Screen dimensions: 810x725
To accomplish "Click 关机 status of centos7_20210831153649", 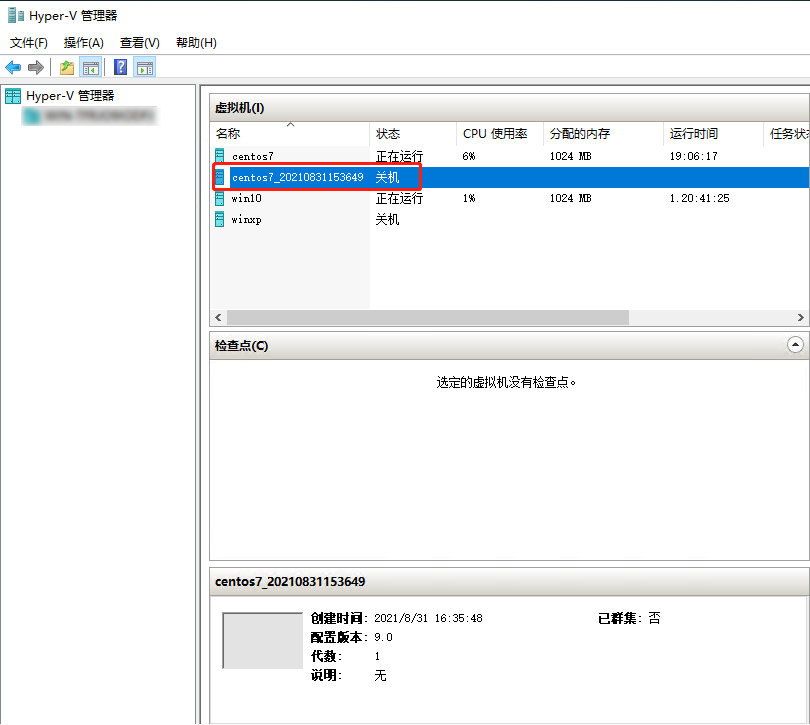I will click(x=387, y=177).
